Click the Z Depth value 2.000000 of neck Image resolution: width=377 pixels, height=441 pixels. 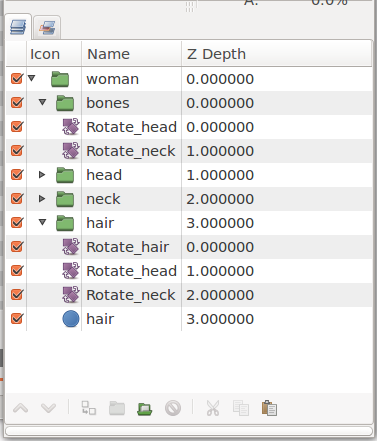220,199
